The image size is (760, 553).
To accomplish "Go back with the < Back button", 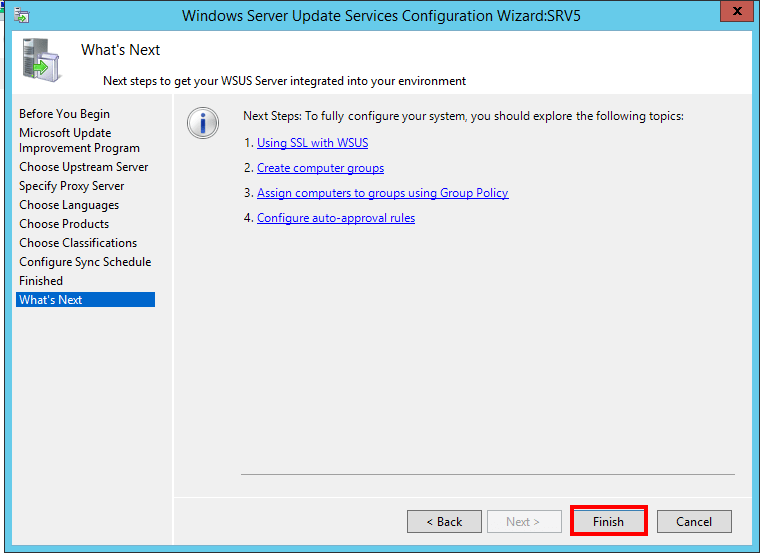I will click(444, 521).
